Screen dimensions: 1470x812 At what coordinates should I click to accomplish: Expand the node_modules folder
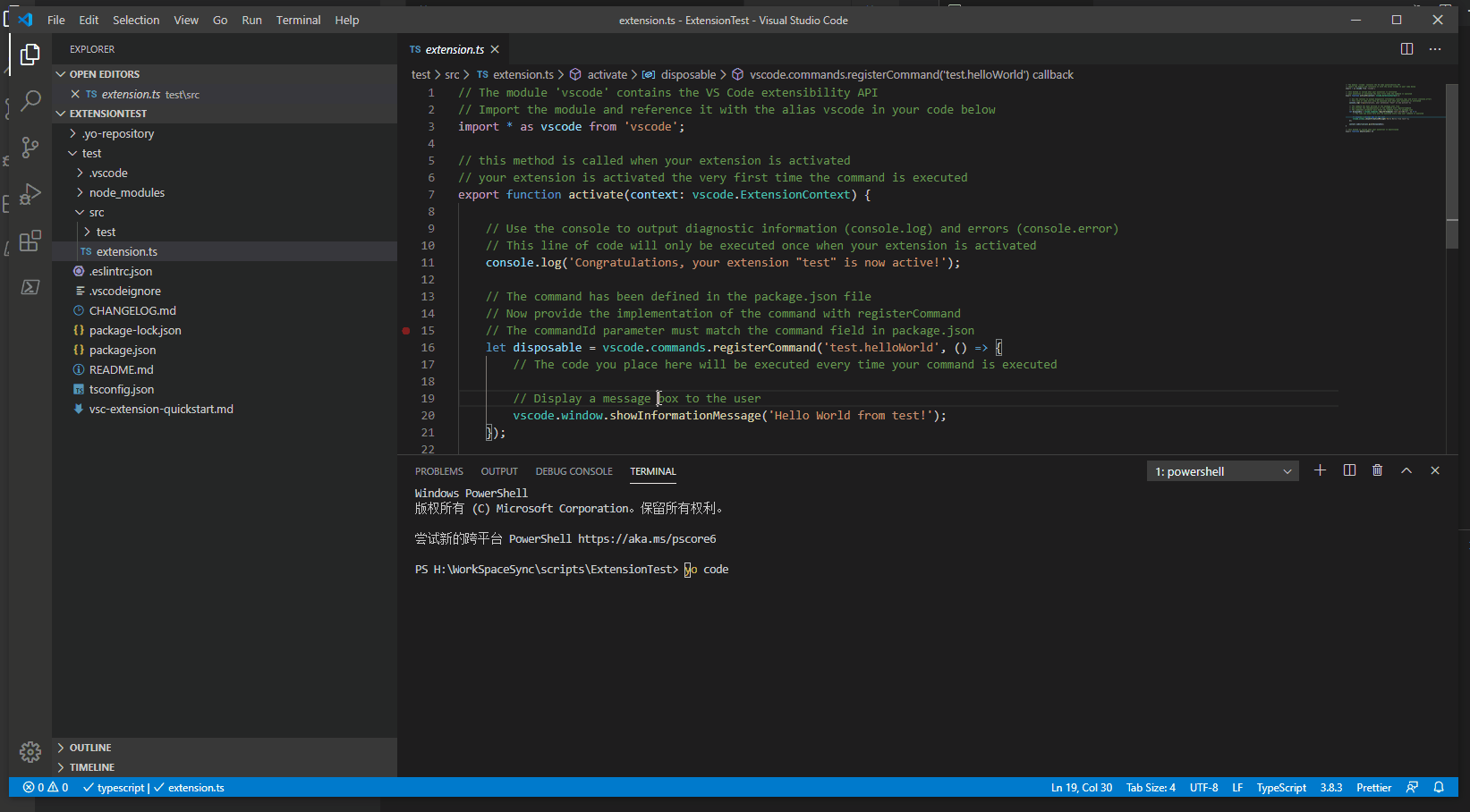pos(126,193)
